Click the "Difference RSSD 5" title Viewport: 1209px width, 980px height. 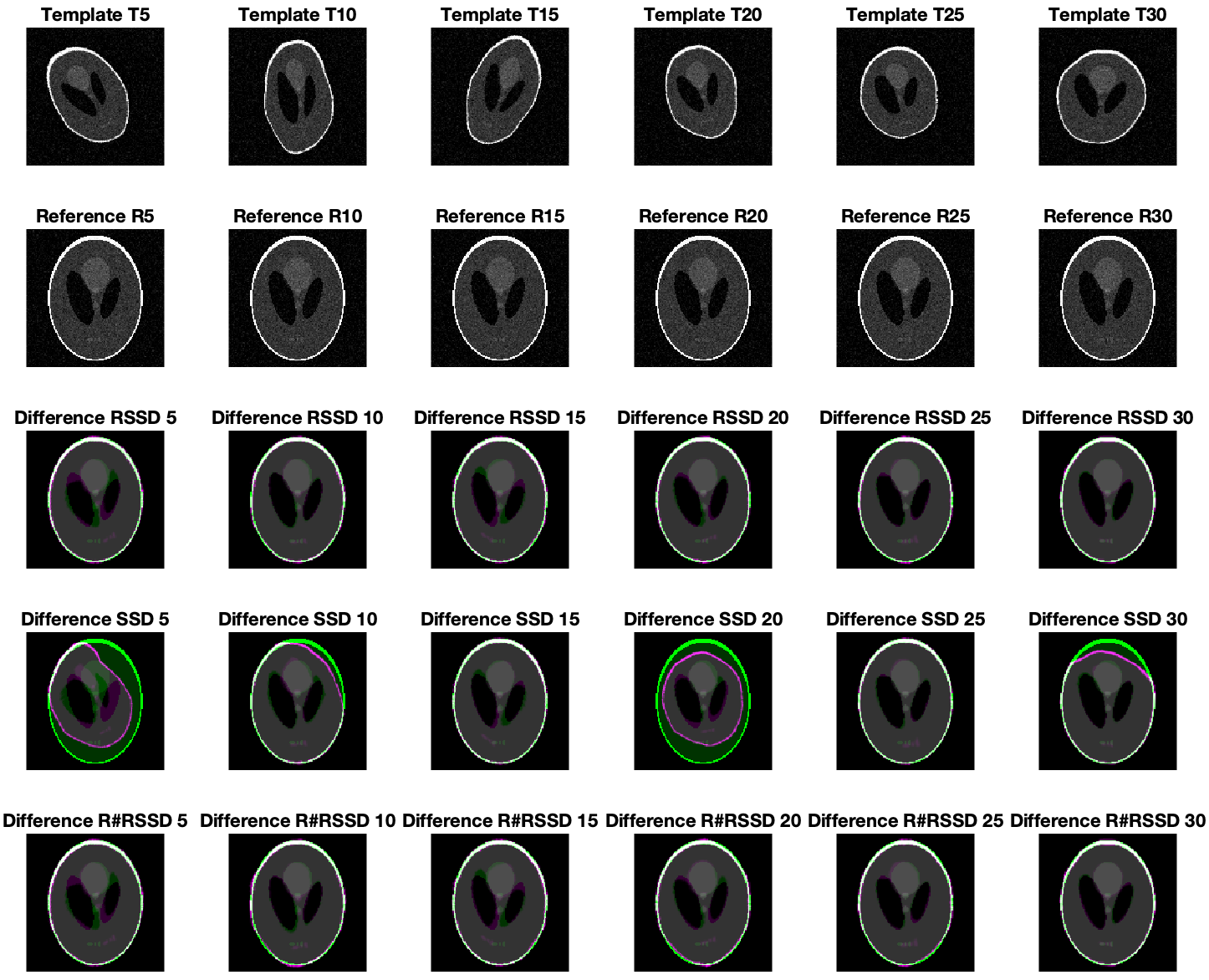95,418
